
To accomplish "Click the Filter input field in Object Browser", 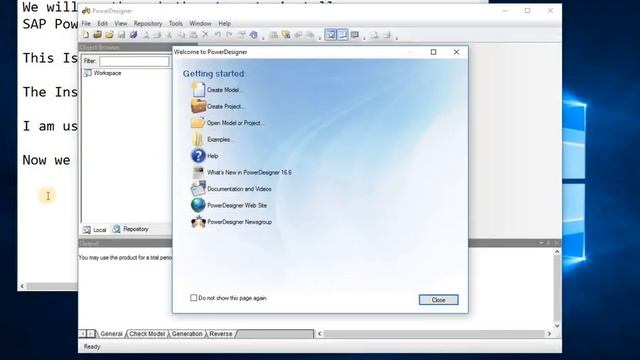I will click(134, 61).
